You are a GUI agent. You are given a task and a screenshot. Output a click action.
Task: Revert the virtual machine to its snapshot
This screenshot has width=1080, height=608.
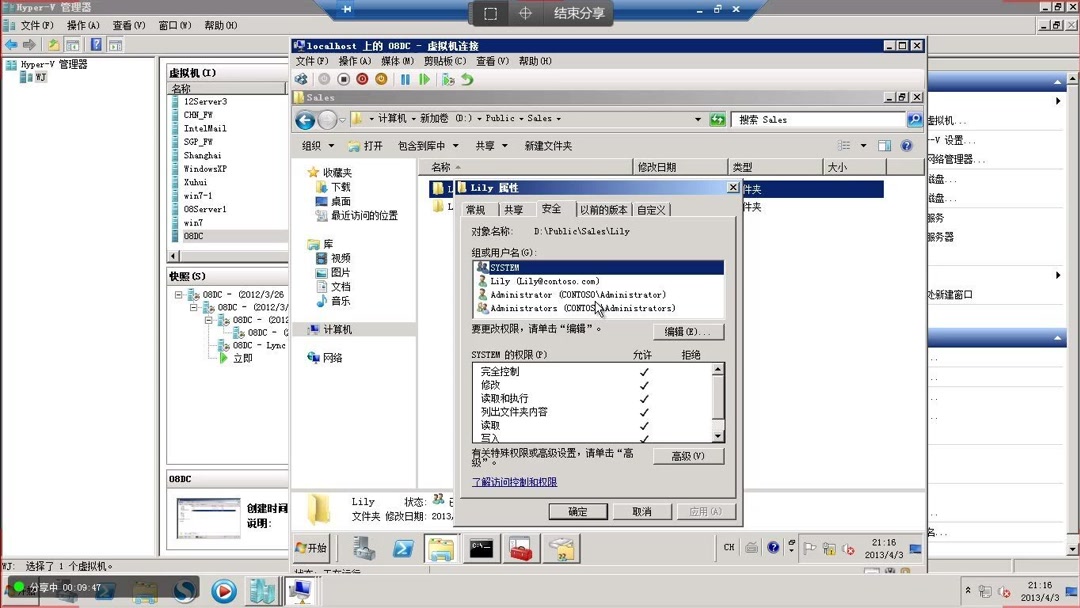pyautogui.click(x=468, y=79)
